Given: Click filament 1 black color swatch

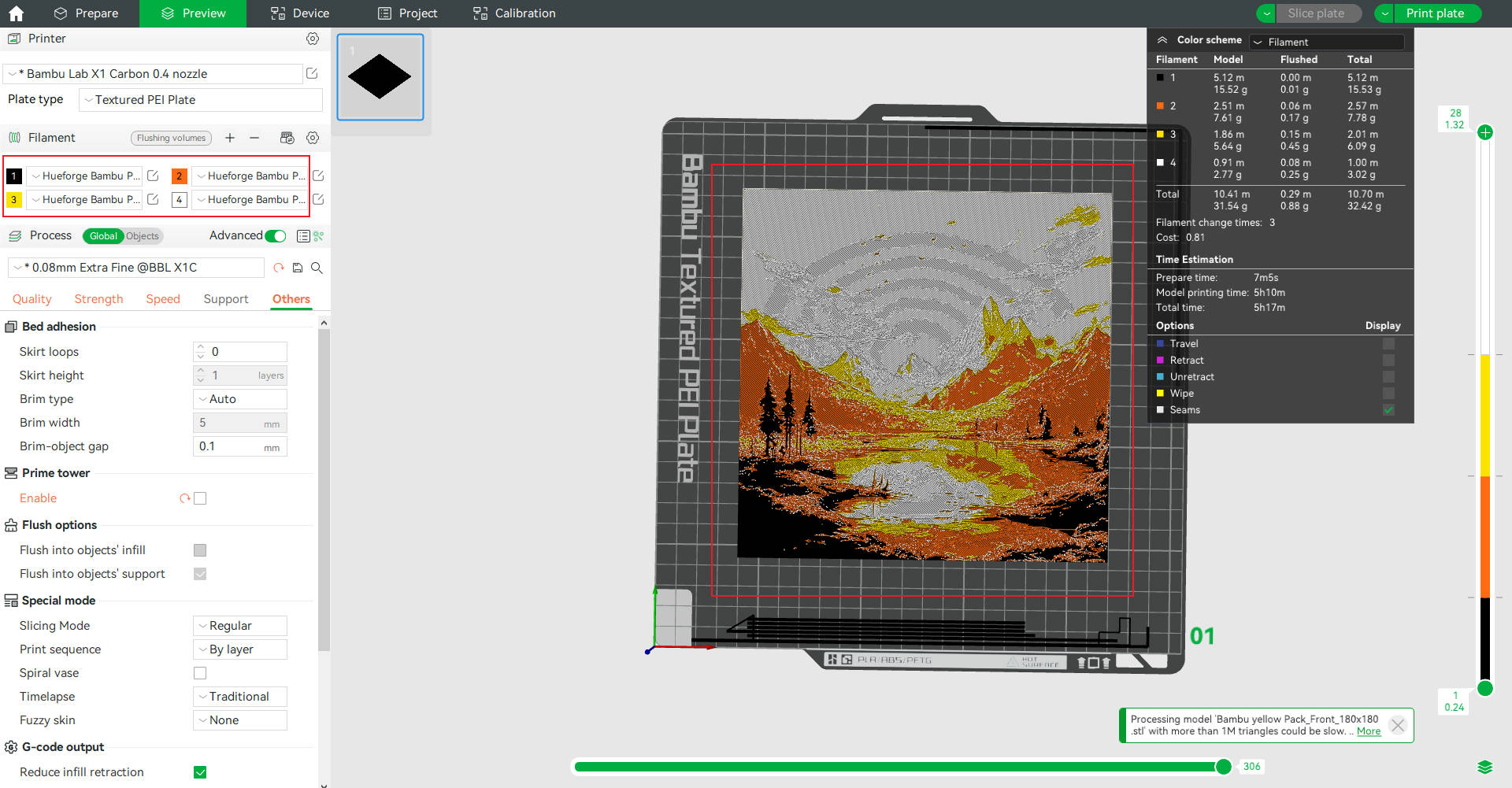Looking at the screenshot, I should click(14, 176).
